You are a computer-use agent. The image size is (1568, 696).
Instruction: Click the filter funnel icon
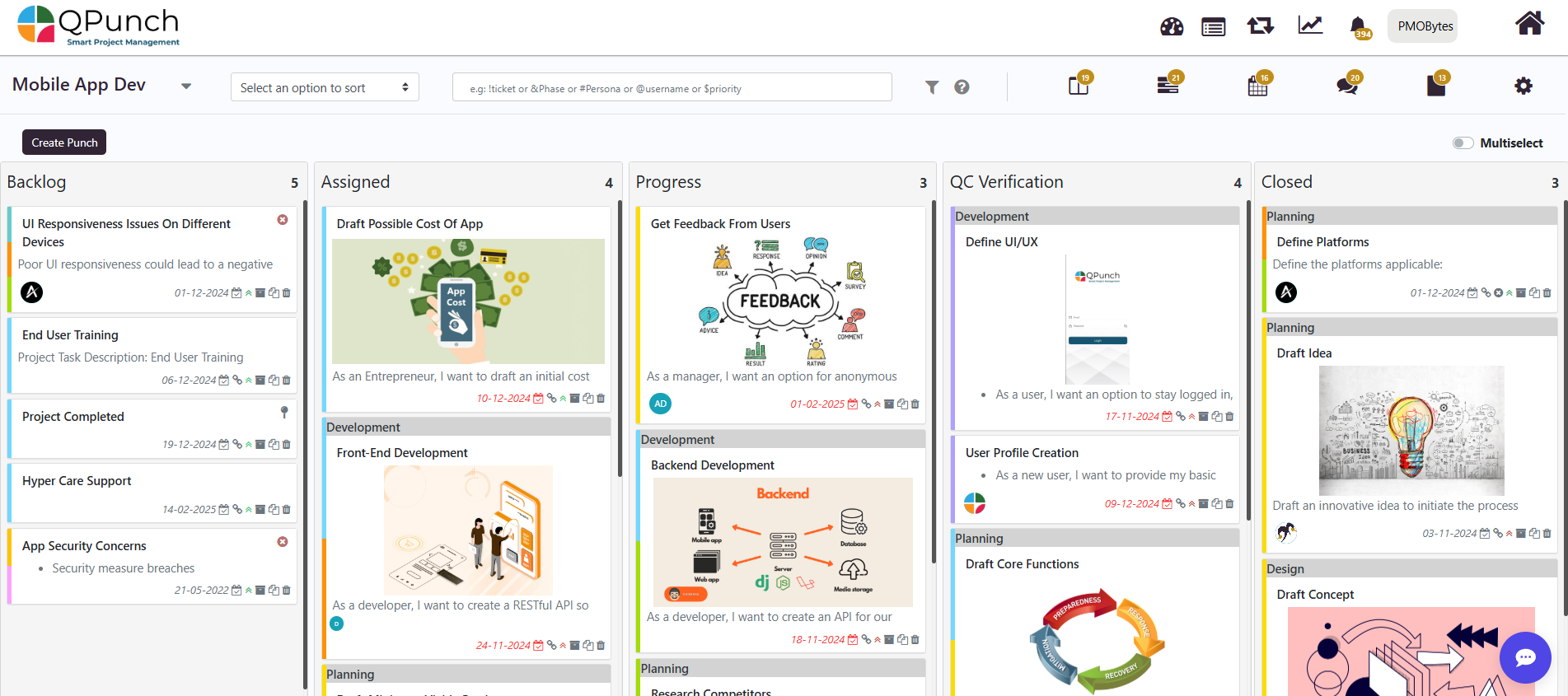point(932,87)
